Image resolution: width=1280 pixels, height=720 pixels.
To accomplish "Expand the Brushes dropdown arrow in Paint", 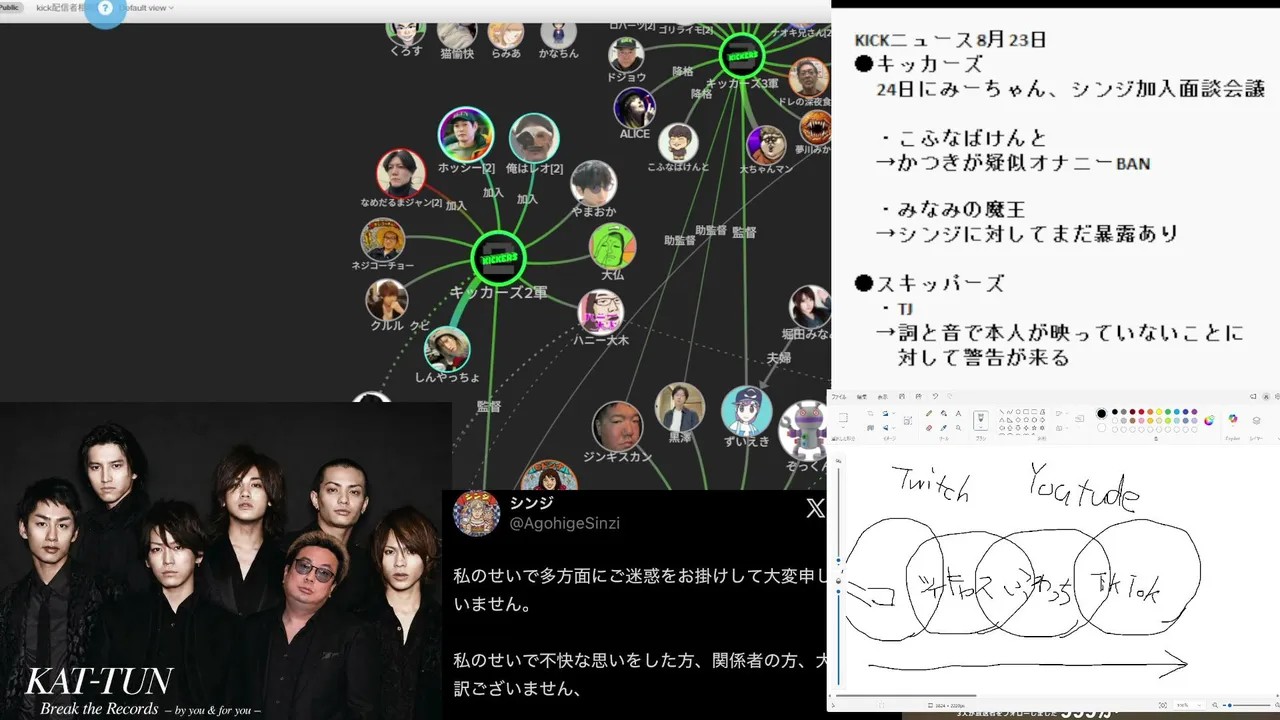I will (981, 427).
